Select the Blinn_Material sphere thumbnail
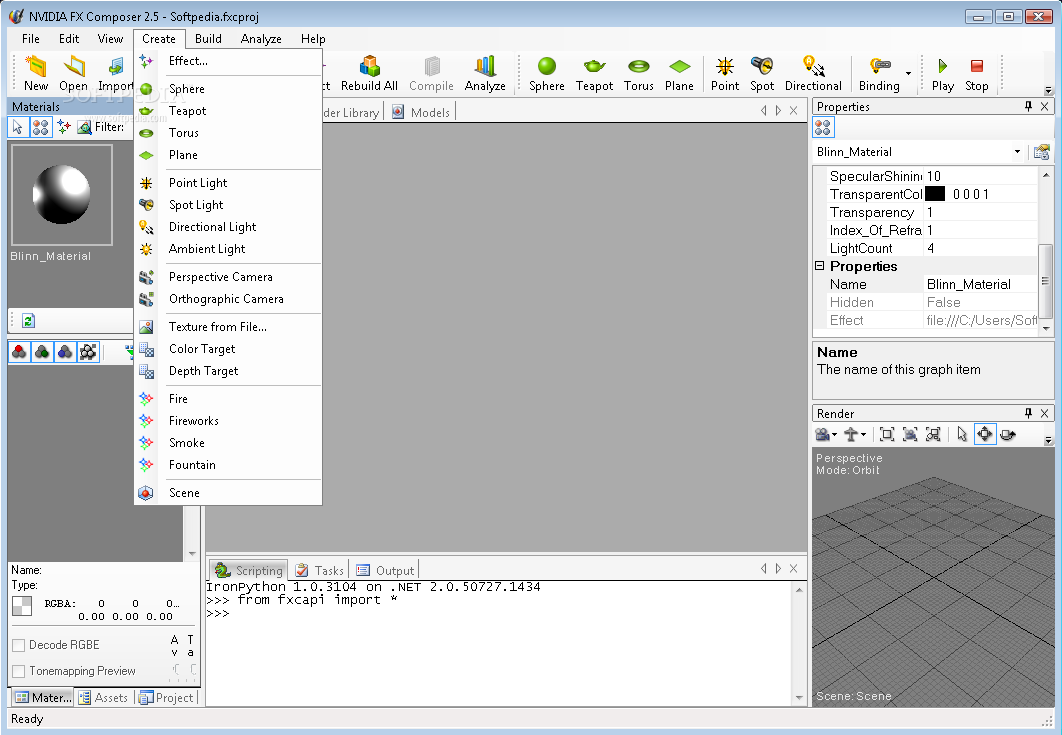This screenshot has width=1062, height=735. pyautogui.click(x=62, y=195)
